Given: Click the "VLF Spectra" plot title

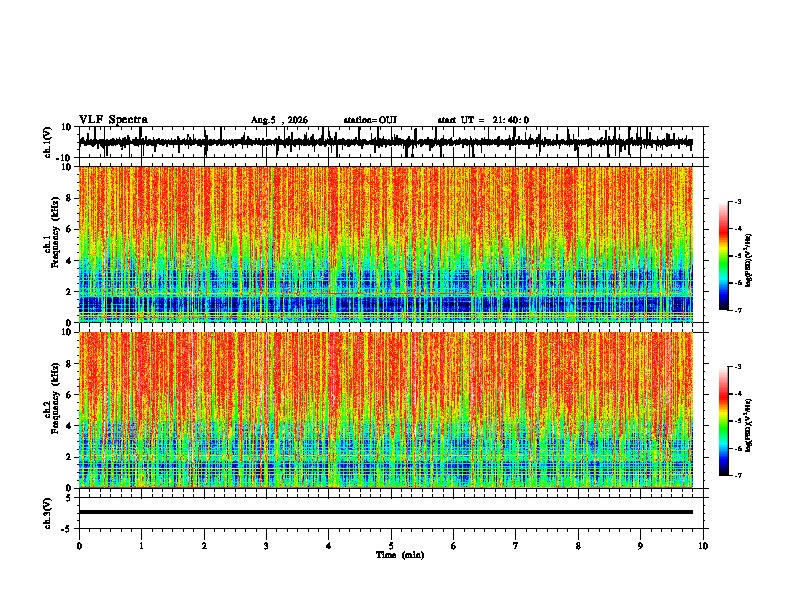Looking at the screenshot, I should (113, 120).
